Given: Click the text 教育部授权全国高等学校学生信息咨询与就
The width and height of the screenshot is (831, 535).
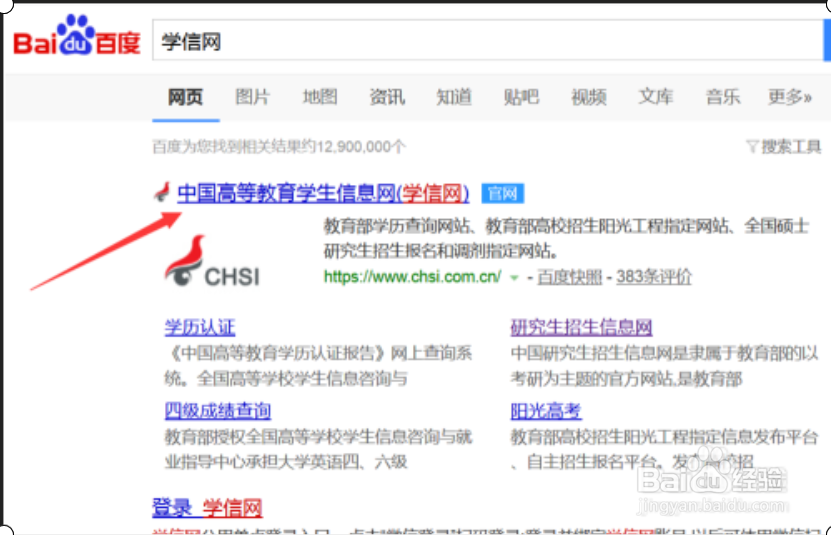Looking at the screenshot, I should point(318,437).
